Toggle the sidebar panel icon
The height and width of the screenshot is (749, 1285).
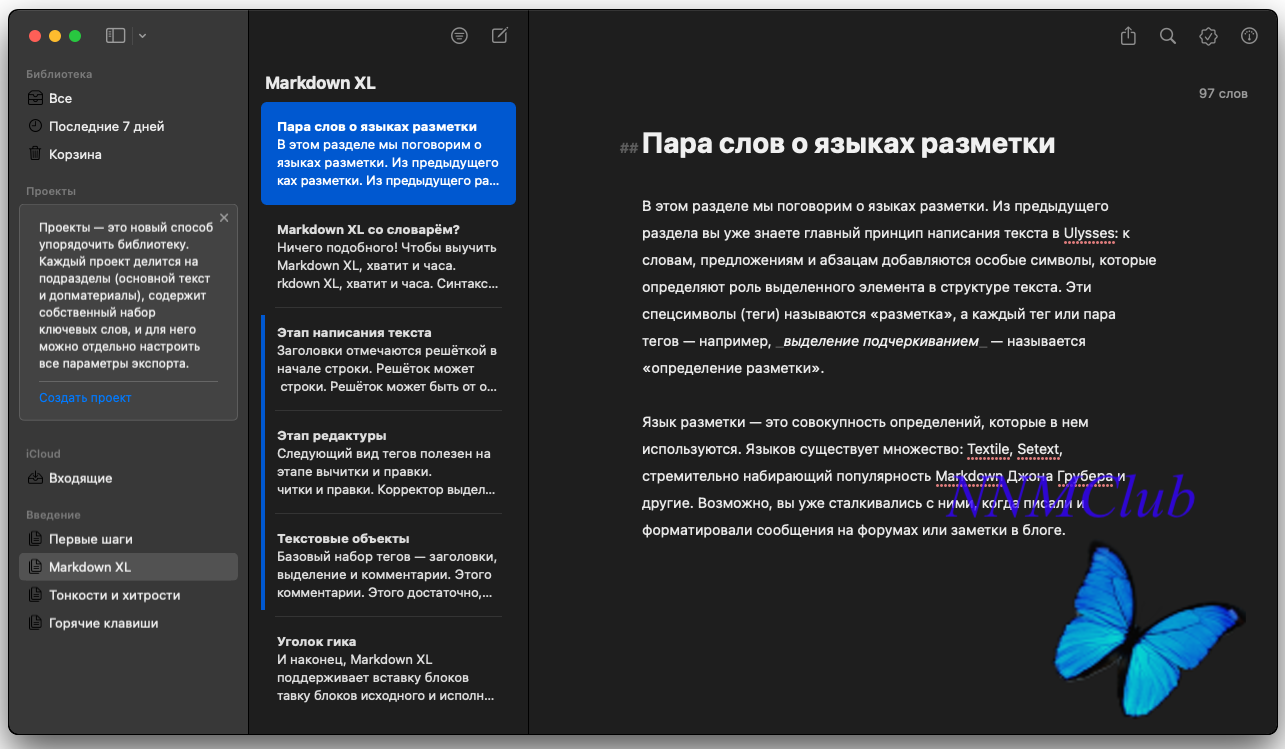point(116,36)
